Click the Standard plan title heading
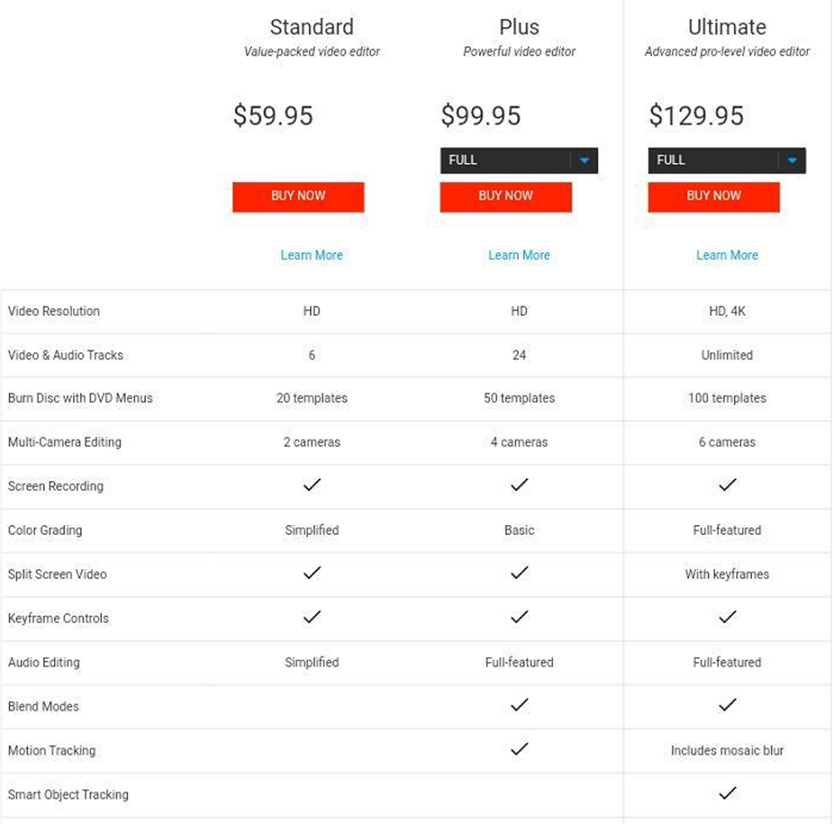Viewport: 834px width, 824px height. (312, 27)
